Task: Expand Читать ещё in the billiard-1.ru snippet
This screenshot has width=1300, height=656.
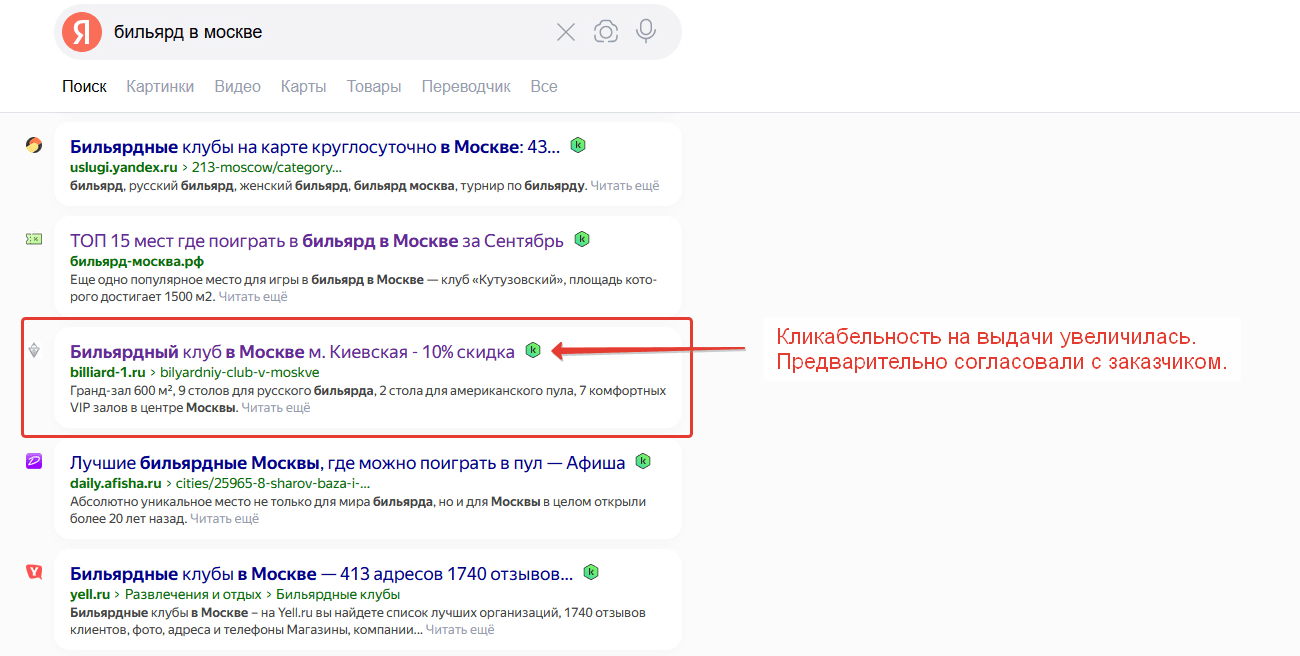Action: click(x=276, y=407)
